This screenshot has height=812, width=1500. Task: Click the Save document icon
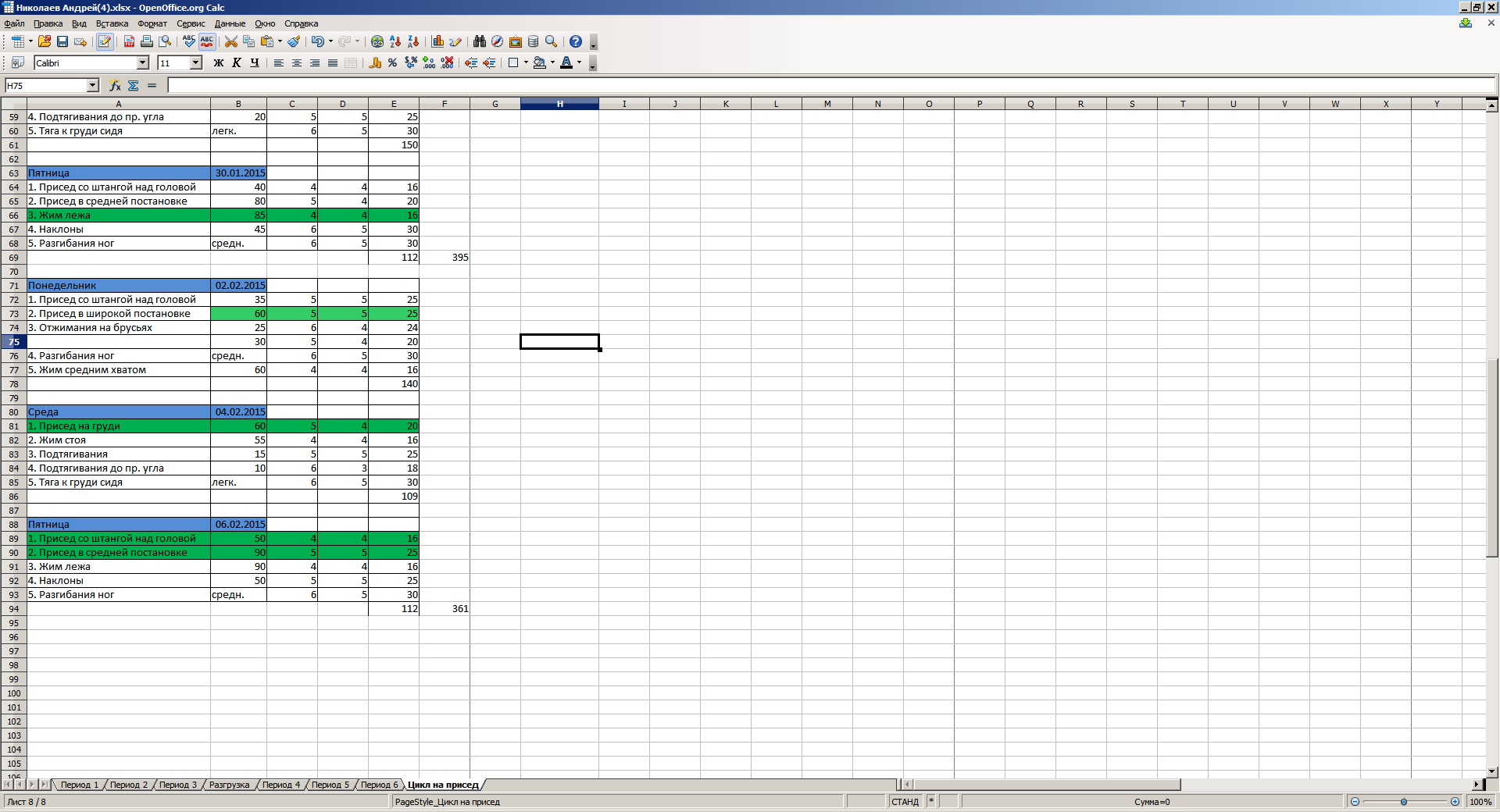click(x=62, y=41)
